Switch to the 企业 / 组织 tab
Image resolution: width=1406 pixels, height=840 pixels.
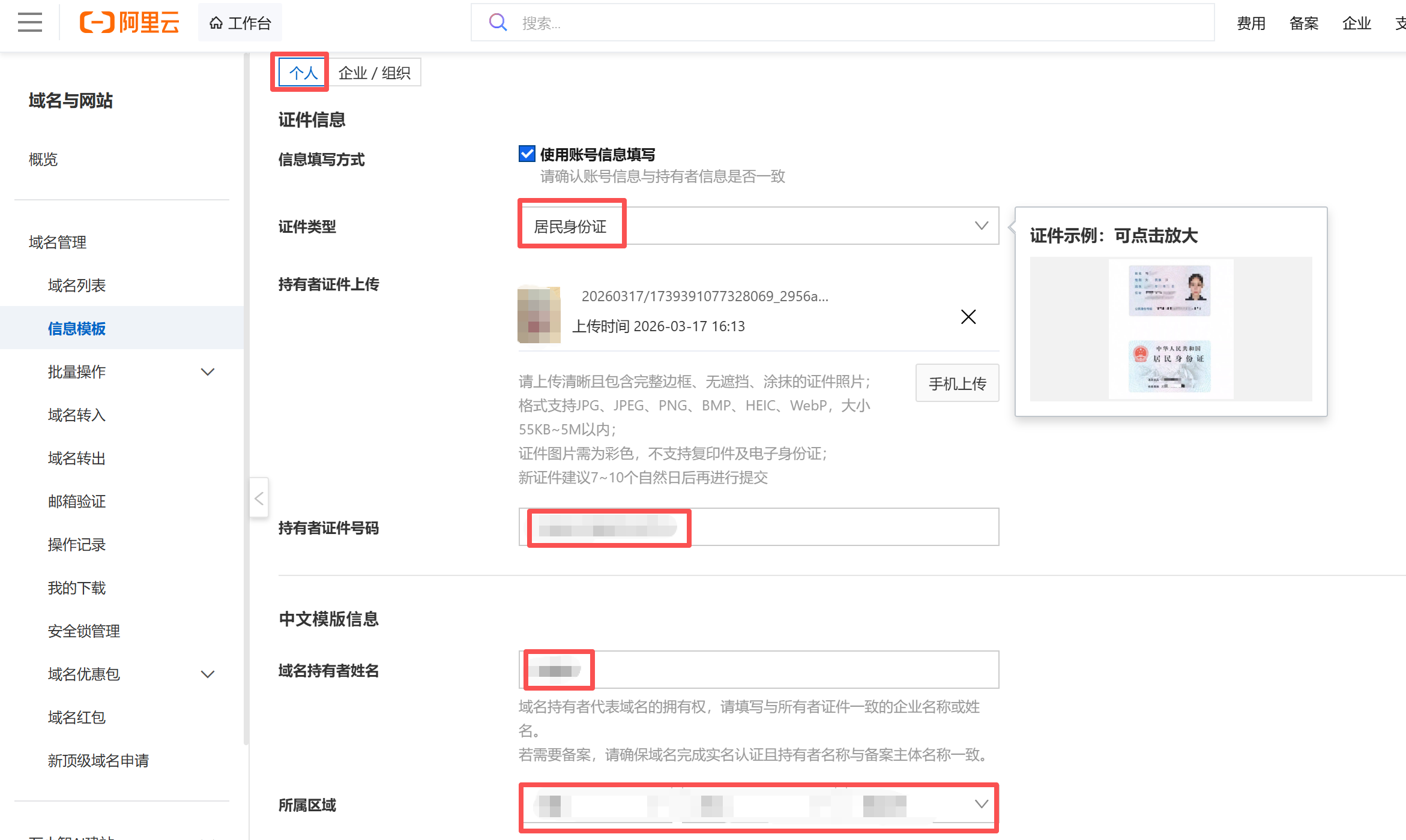(x=374, y=73)
